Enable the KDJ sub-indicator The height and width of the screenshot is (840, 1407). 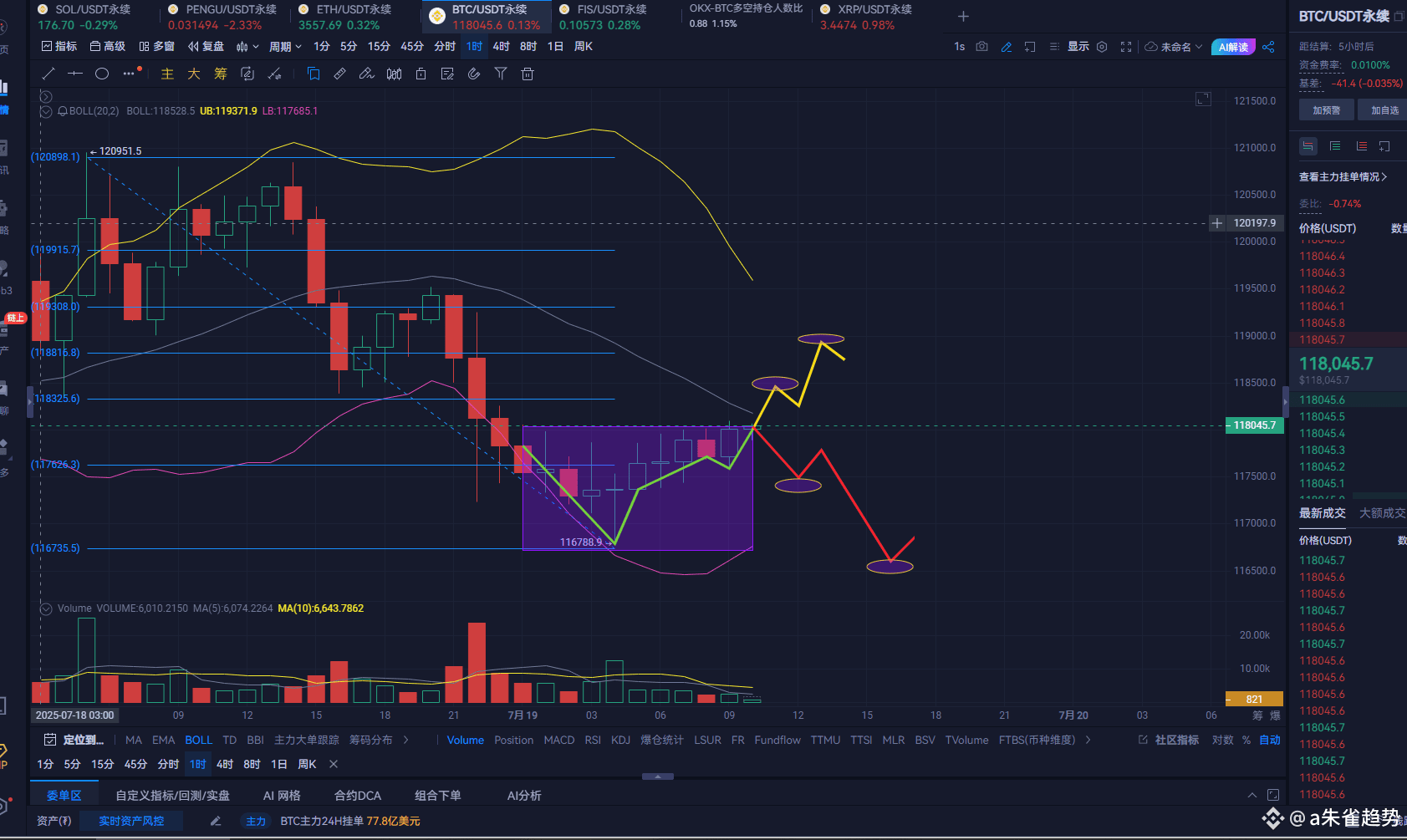point(620,740)
